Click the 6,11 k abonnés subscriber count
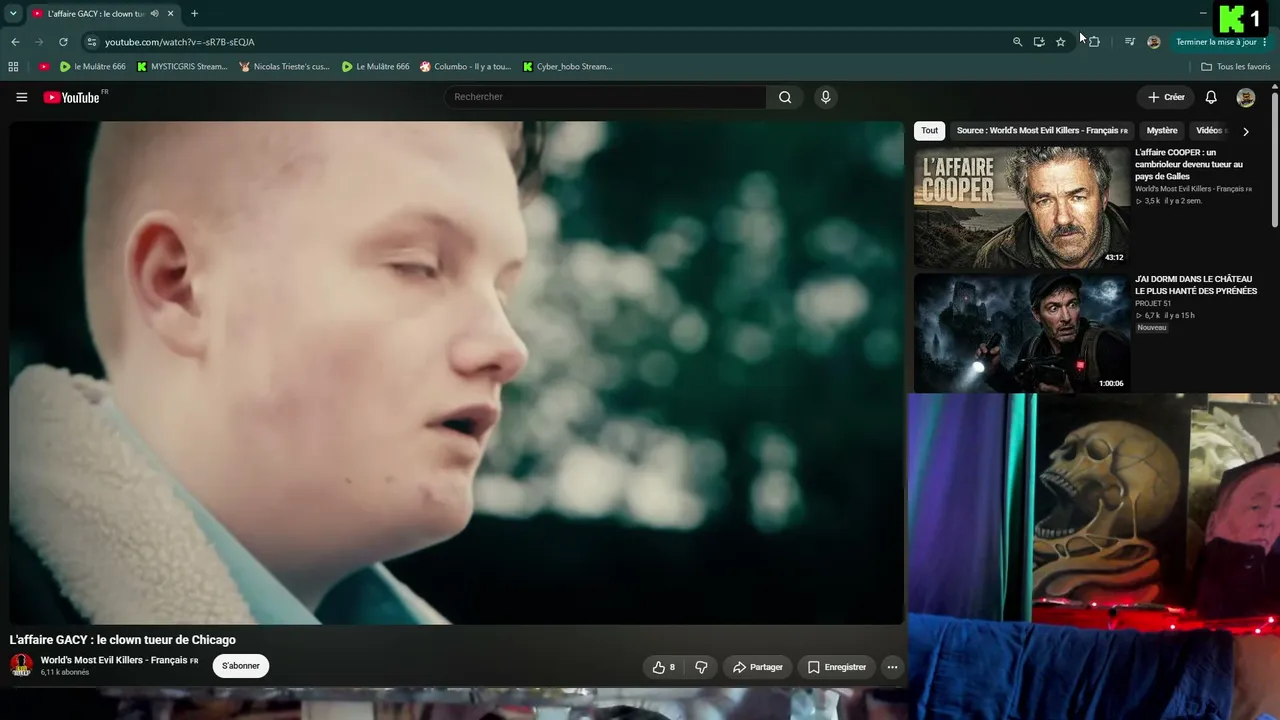Viewport: 1280px width, 720px height. tap(65, 673)
